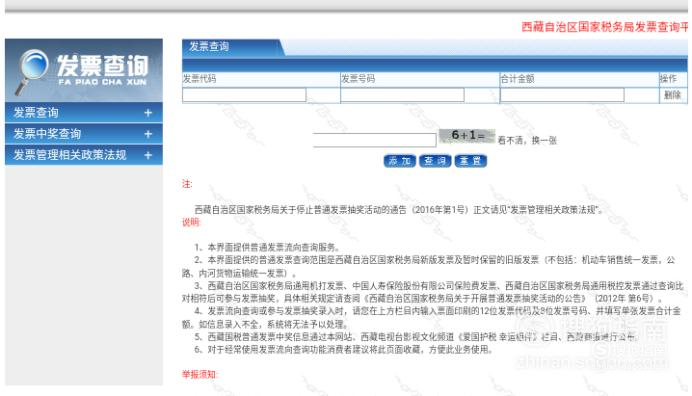Click the 删除 button in the table row
Image resolution: width=692 pixels, height=396 pixels.
(x=673, y=95)
